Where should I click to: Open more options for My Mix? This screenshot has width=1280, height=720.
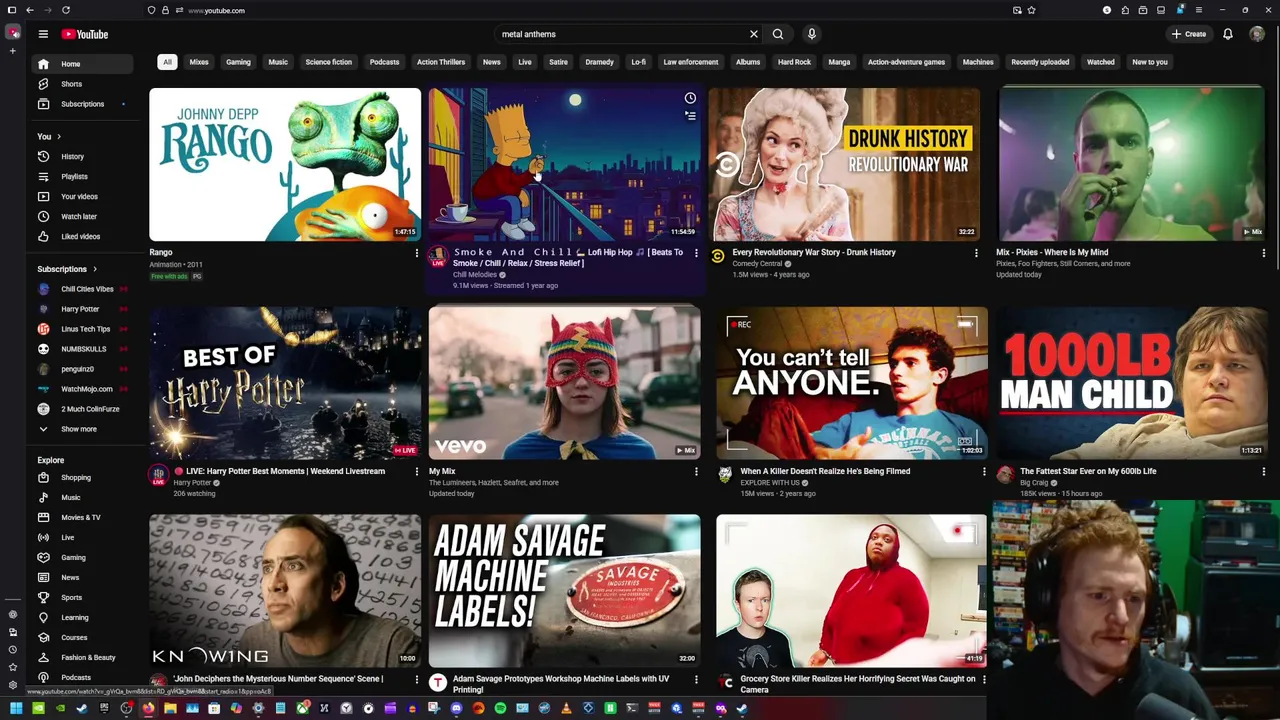(696, 471)
